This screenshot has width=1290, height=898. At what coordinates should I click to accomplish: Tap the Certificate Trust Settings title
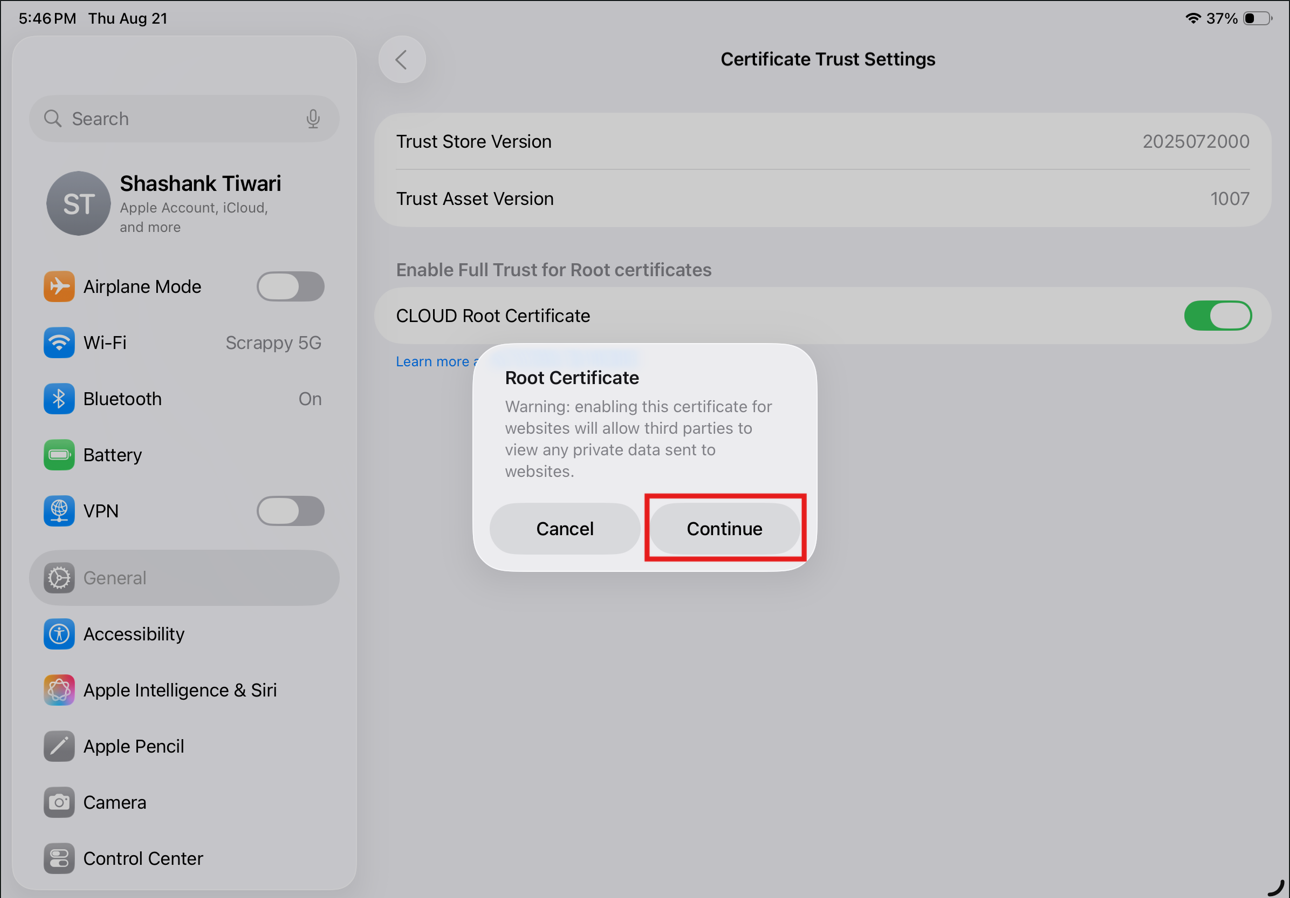(x=828, y=60)
